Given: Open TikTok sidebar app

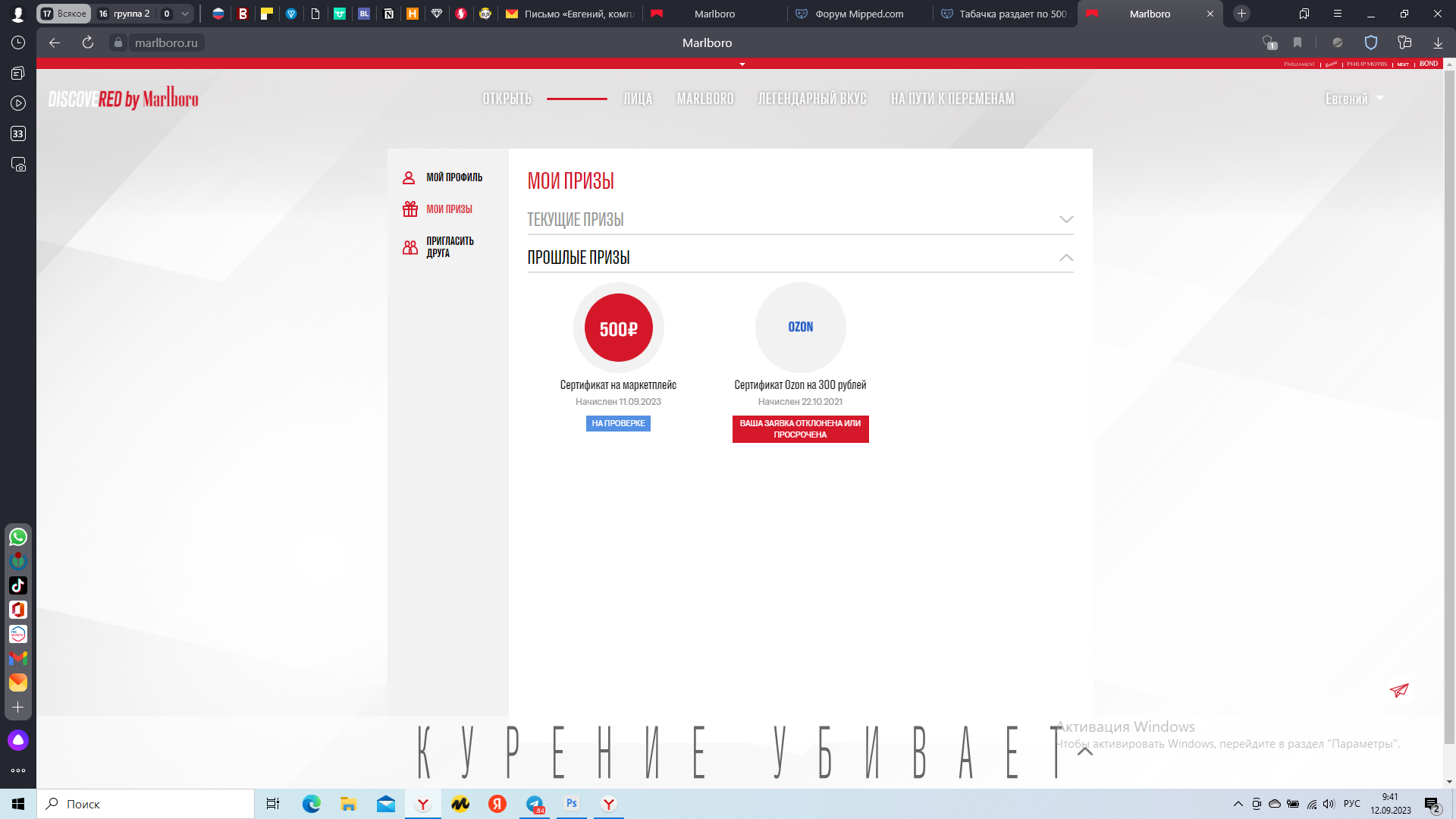Looking at the screenshot, I should pyautogui.click(x=18, y=585).
